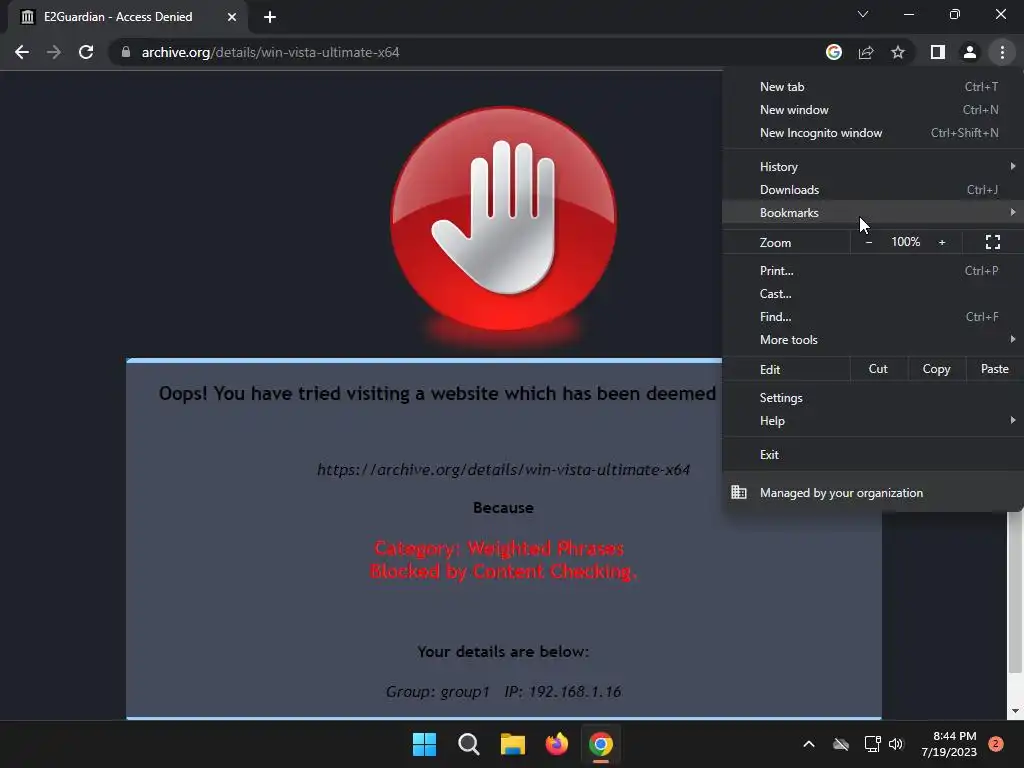1024x768 pixels.
Task: Open Downloads from the menu
Action: click(873, 189)
